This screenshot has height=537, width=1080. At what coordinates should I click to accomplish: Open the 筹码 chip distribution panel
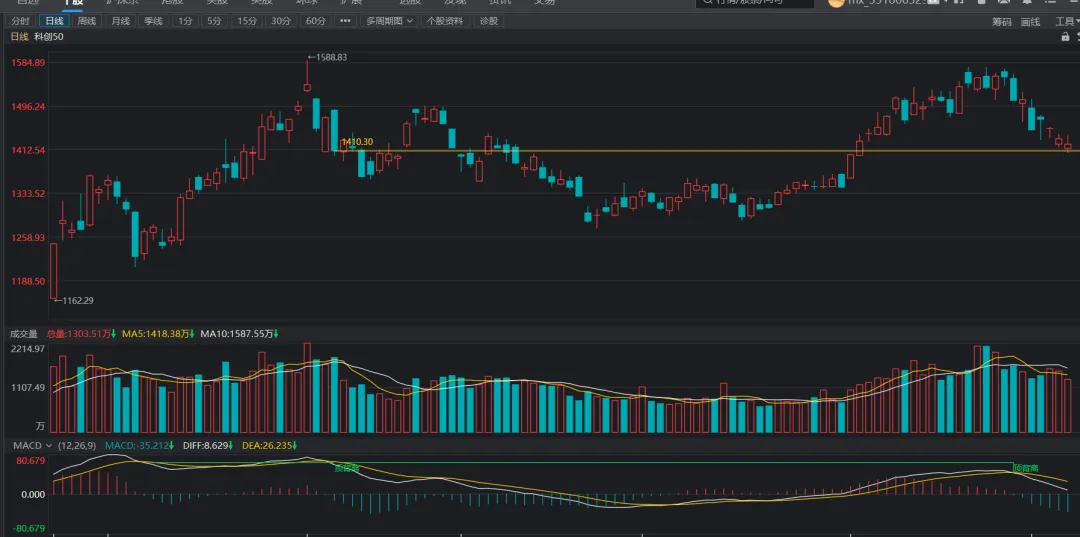point(1002,22)
